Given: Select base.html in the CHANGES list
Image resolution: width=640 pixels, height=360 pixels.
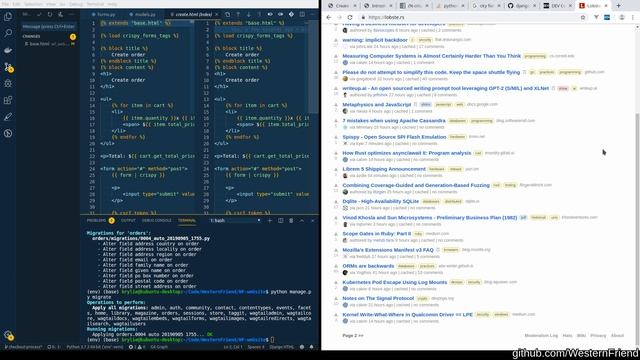Looking at the screenshot, I should click(49, 44).
